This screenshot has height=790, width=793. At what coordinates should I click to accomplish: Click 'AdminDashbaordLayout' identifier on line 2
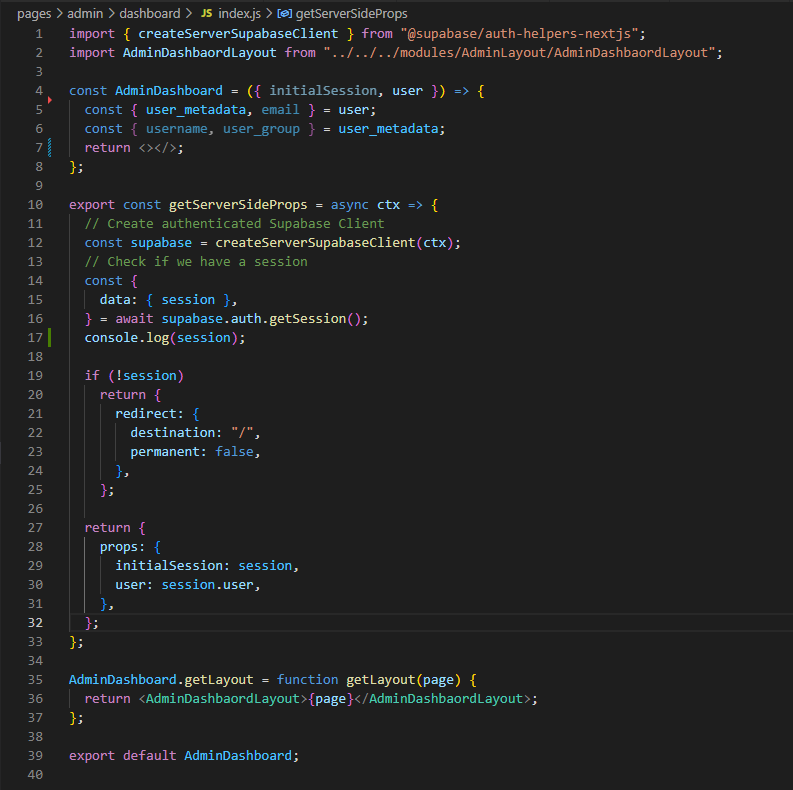tap(200, 53)
